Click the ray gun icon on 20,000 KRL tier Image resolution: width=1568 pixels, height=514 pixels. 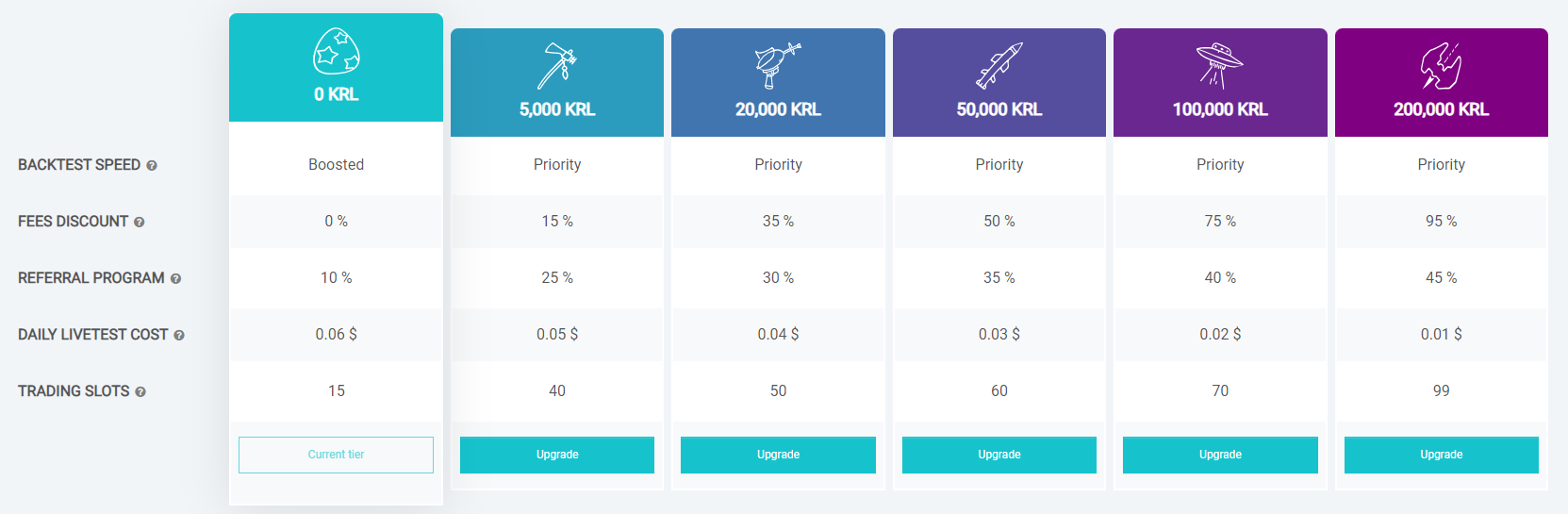(778, 66)
